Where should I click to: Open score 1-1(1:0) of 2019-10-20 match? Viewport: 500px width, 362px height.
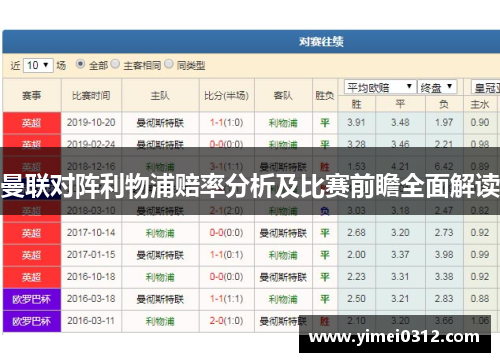click(x=227, y=123)
